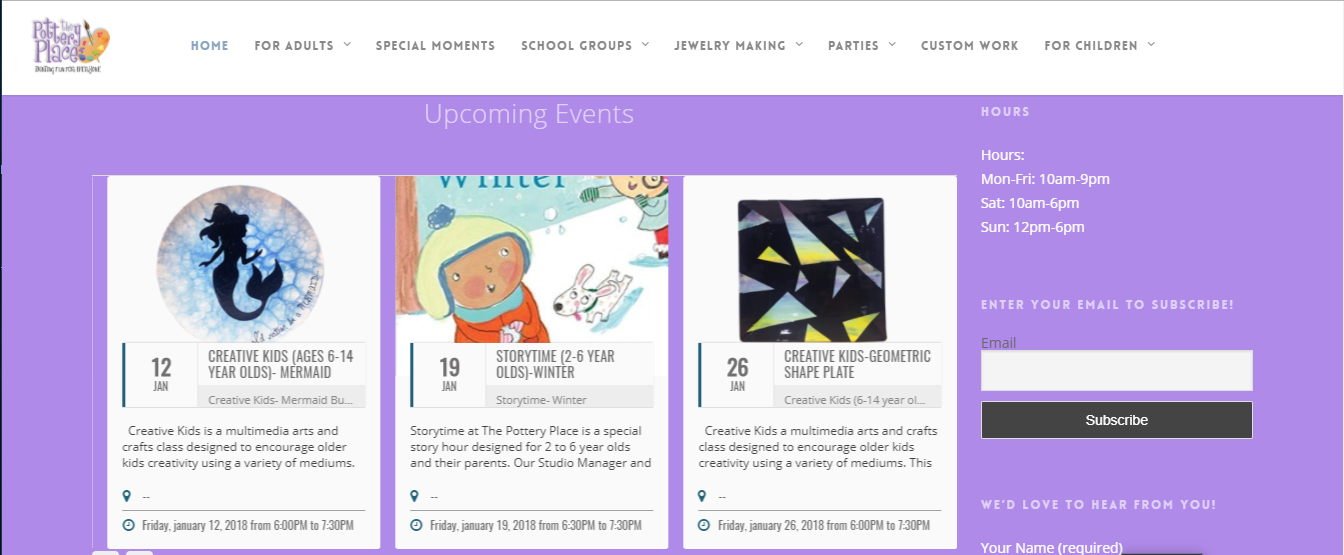Open the Jewelry Making dropdown arrow
The image size is (1344, 555).
click(x=798, y=45)
